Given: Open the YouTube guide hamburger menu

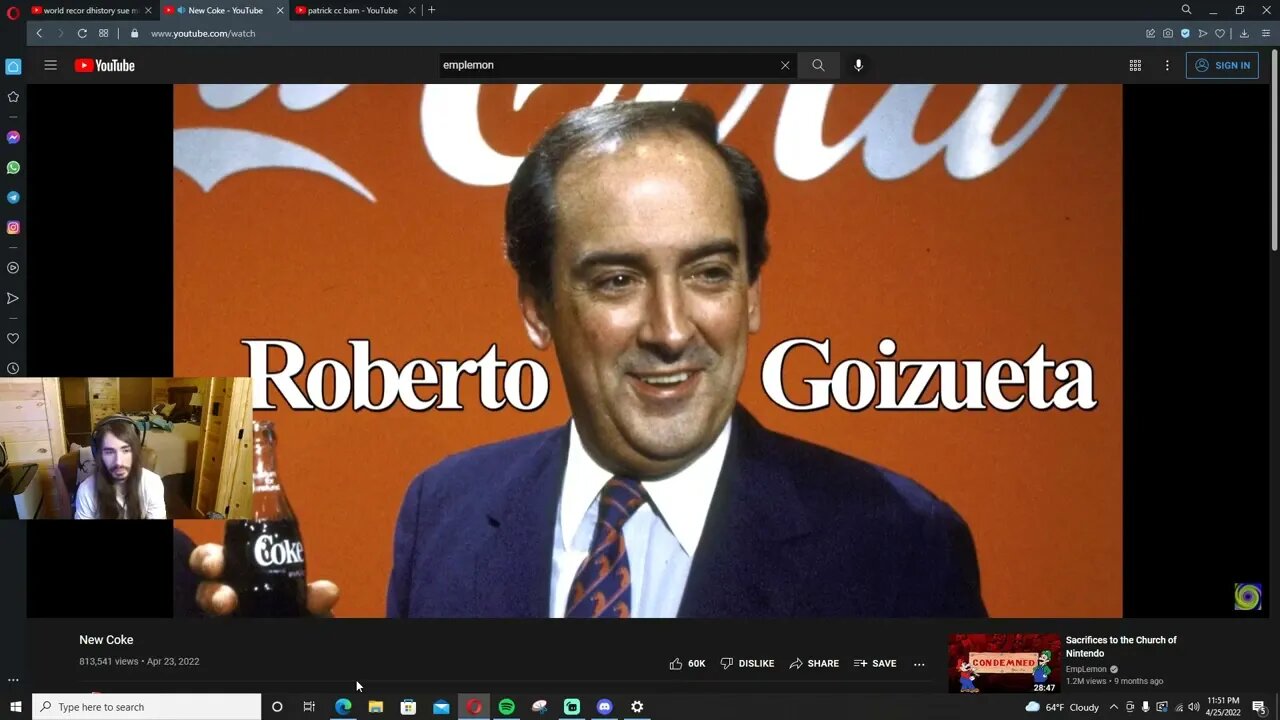Looking at the screenshot, I should click(50, 65).
